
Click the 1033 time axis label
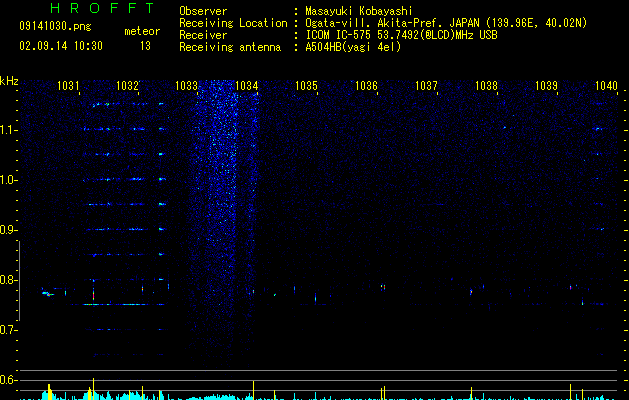[x=187, y=85]
